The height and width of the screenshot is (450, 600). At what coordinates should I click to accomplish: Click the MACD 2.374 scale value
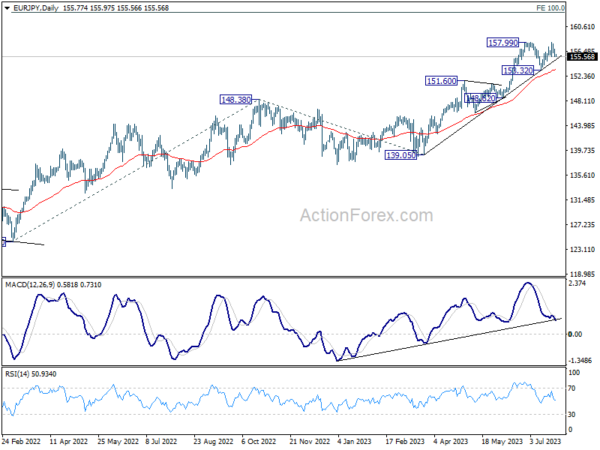[x=577, y=283]
